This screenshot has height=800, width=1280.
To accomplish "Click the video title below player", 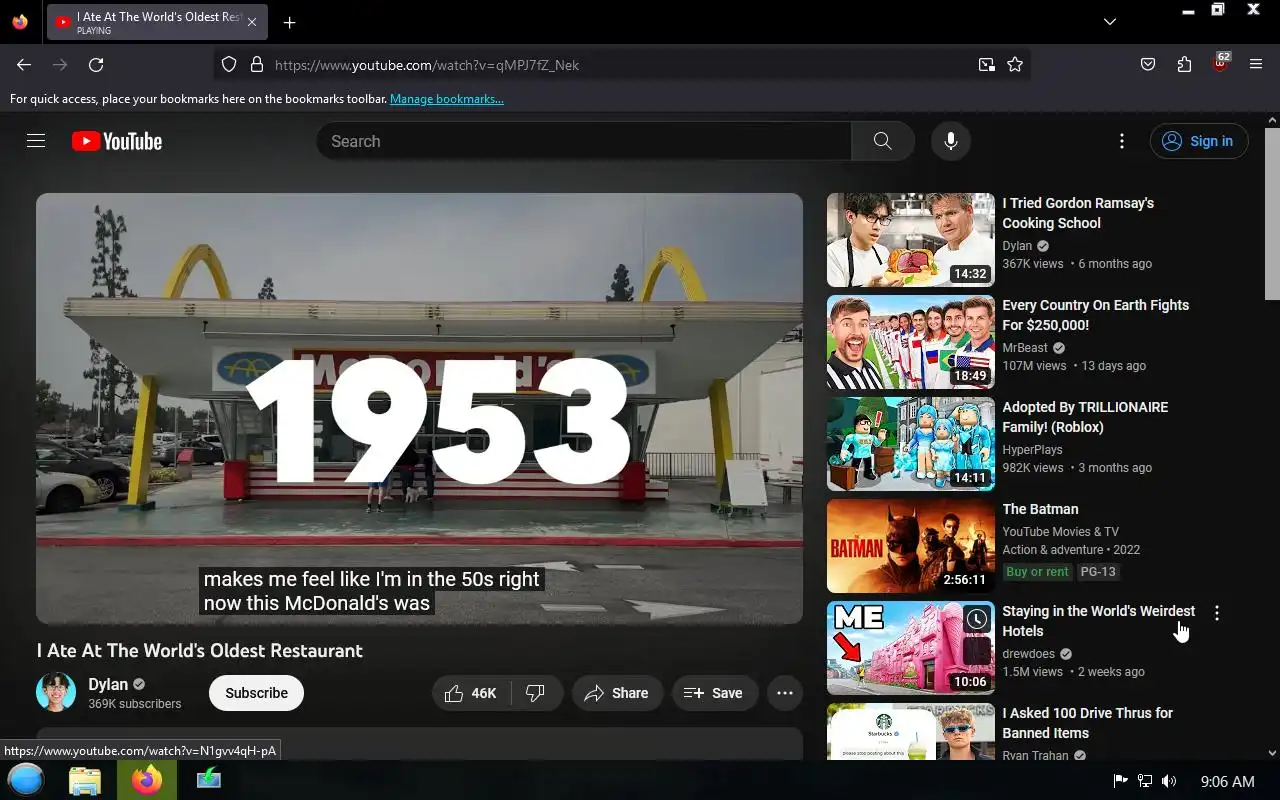I will pyautogui.click(x=200, y=651).
